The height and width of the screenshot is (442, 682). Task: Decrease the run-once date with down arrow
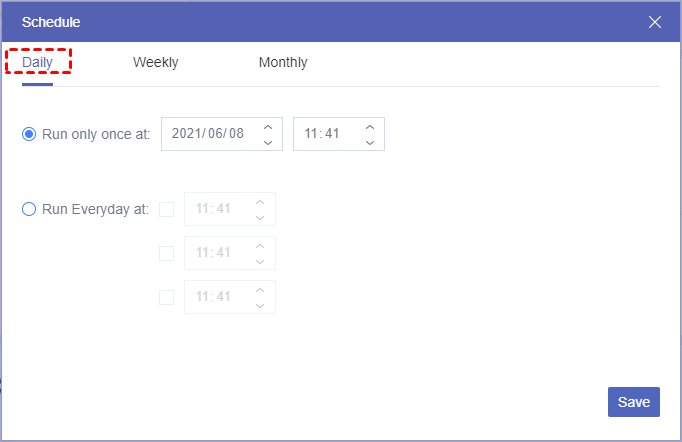click(267, 142)
